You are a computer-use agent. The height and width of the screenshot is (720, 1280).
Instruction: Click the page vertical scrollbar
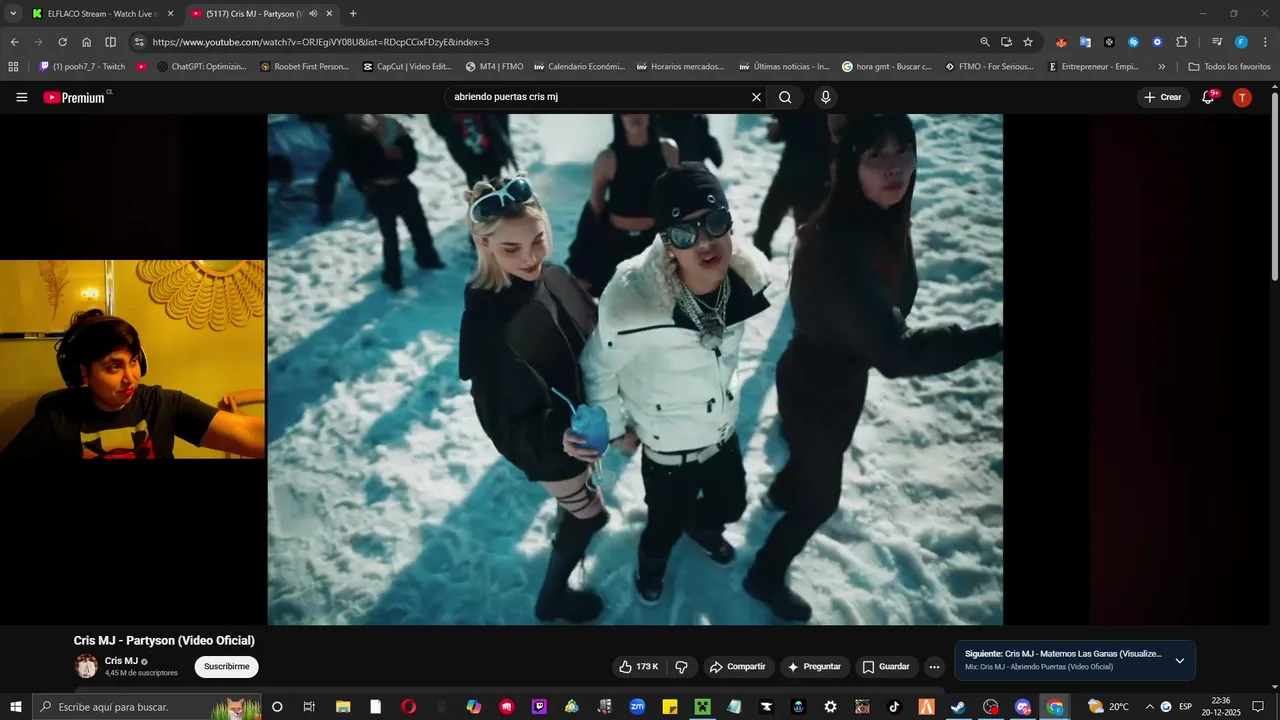pos(1274,187)
